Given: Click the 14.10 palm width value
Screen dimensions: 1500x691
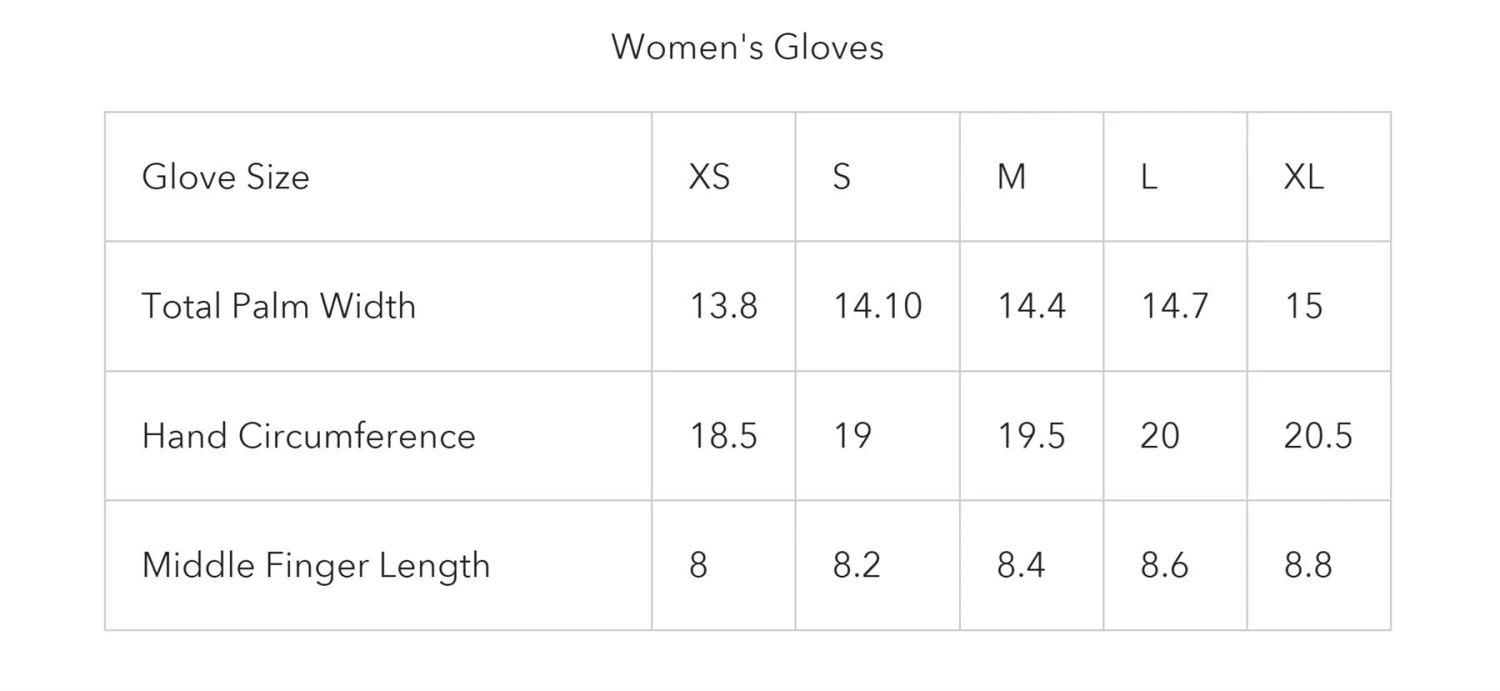Looking at the screenshot, I should click(x=877, y=306).
